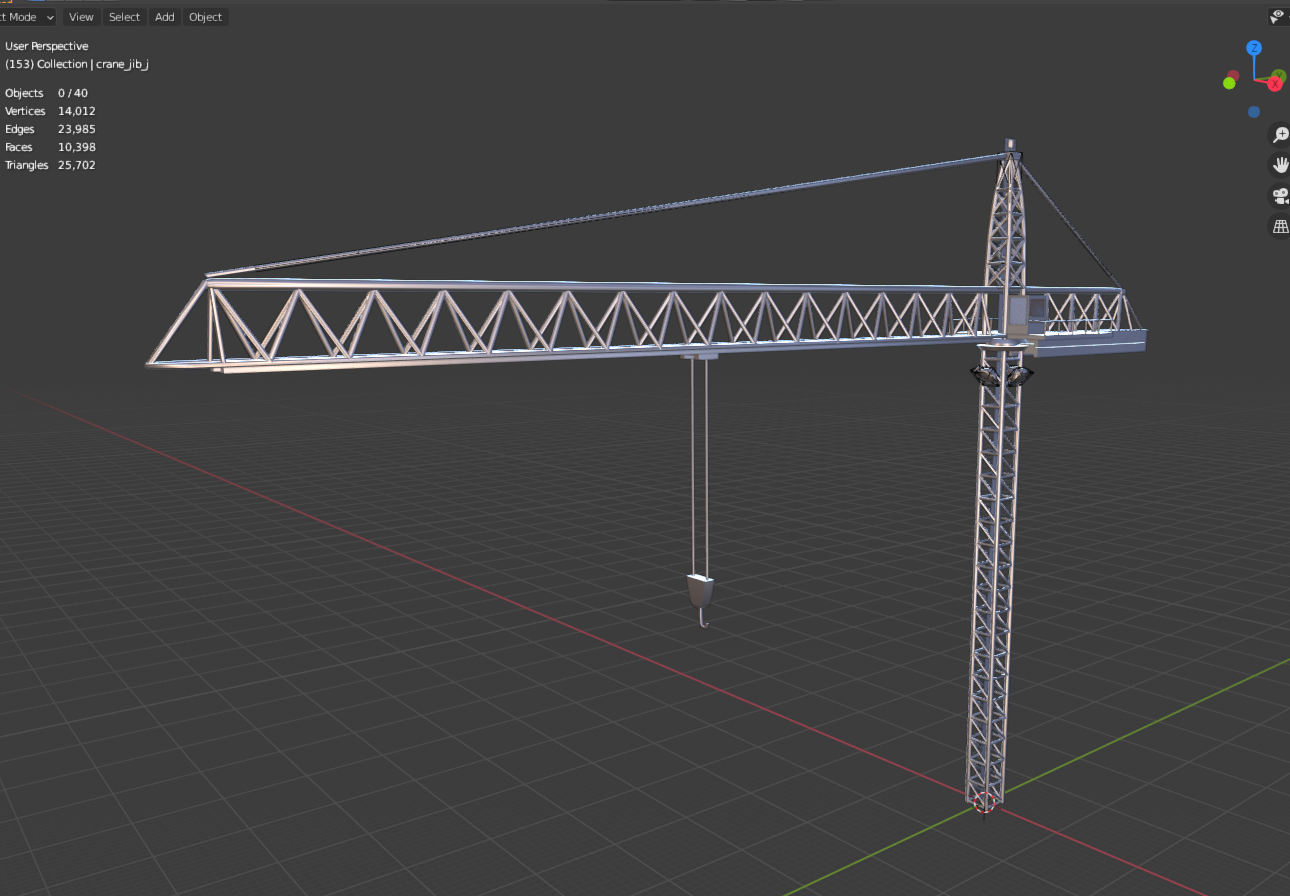Viewport: 1290px width, 896px height.
Task: Click the red X axis gizmo handle
Action: (x=1275, y=84)
